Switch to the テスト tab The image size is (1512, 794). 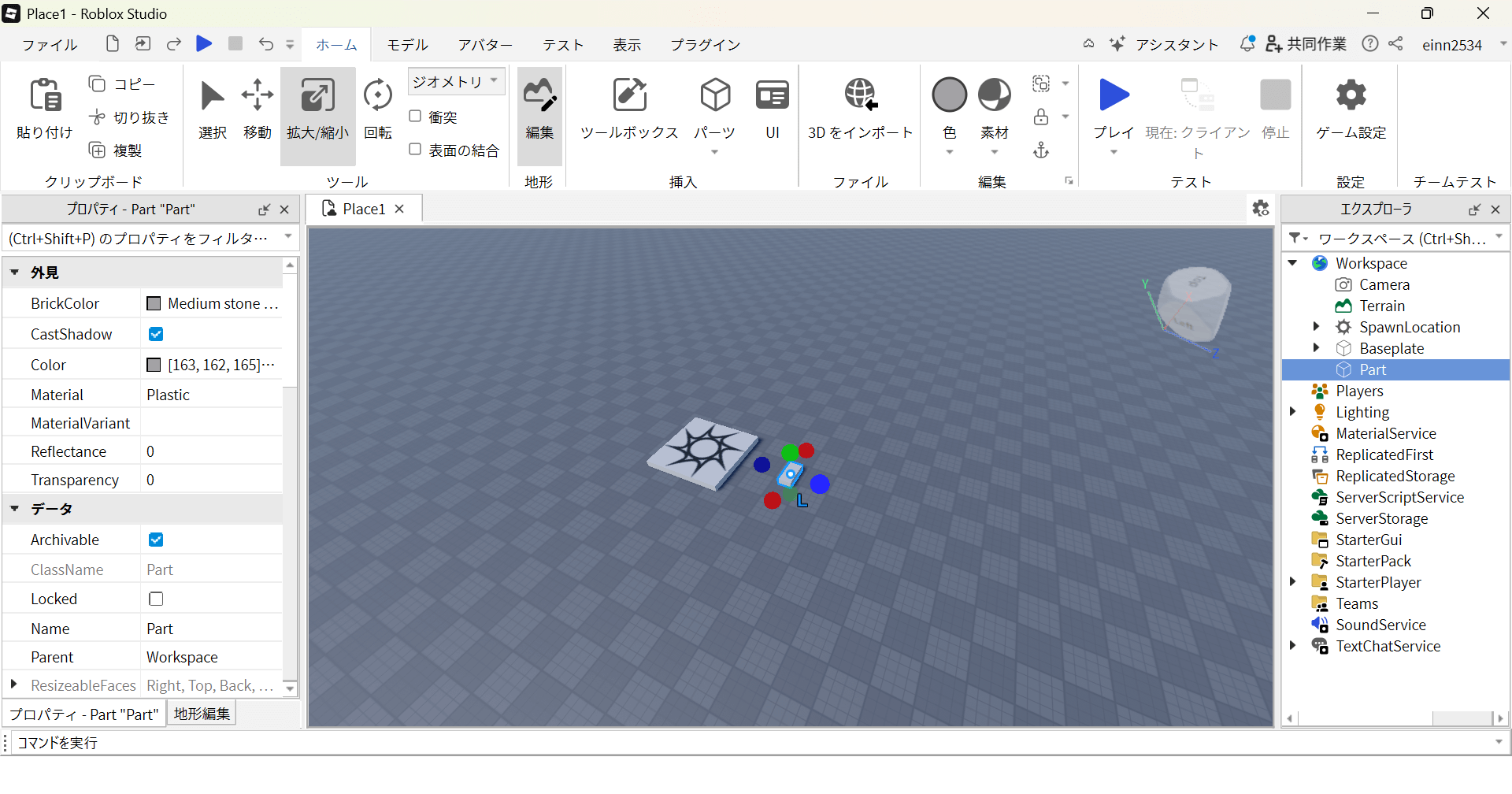point(563,45)
